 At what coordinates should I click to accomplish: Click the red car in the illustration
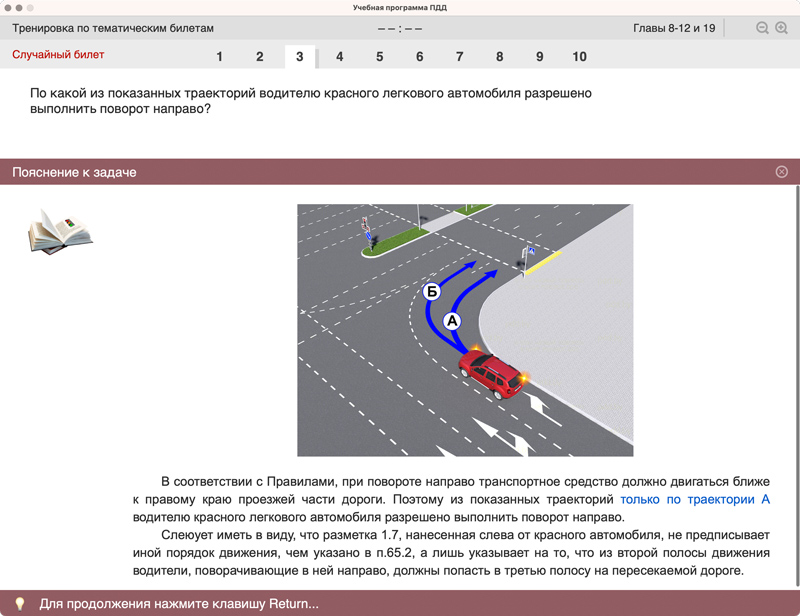tap(491, 373)
